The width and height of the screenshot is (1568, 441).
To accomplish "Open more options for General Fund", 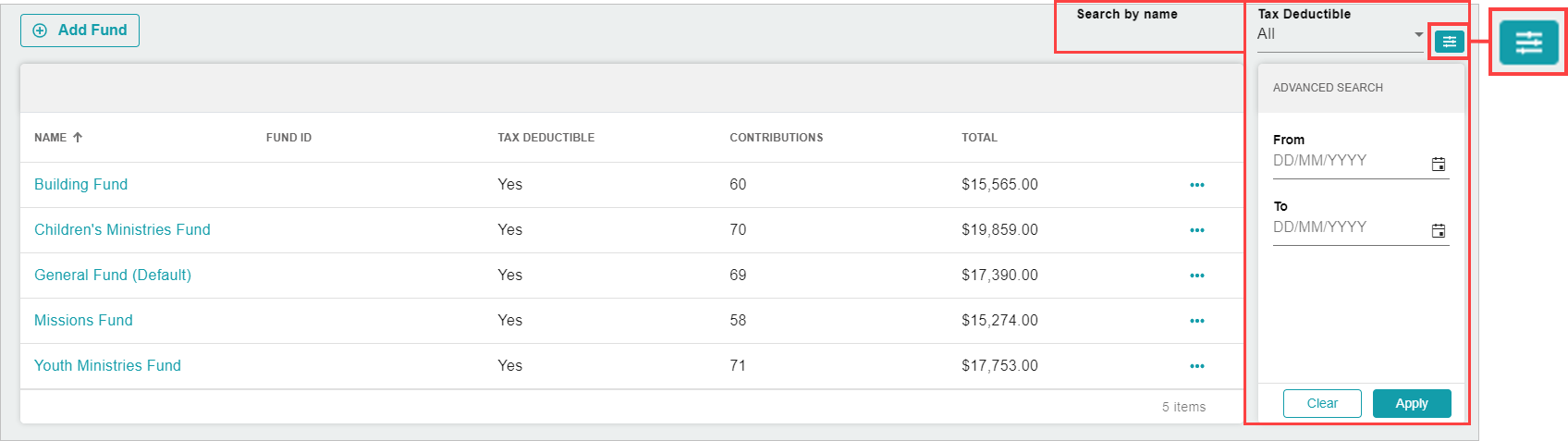I will click(1197, 276).
